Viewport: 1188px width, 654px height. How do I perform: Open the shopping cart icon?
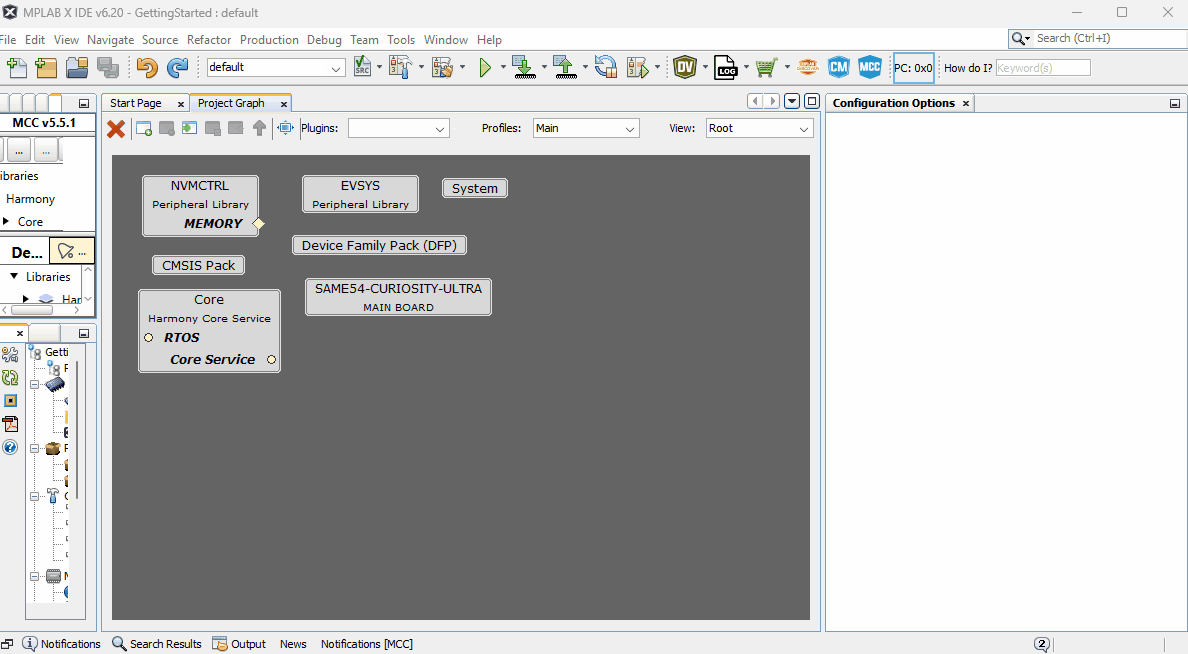[x=767, y=67]
